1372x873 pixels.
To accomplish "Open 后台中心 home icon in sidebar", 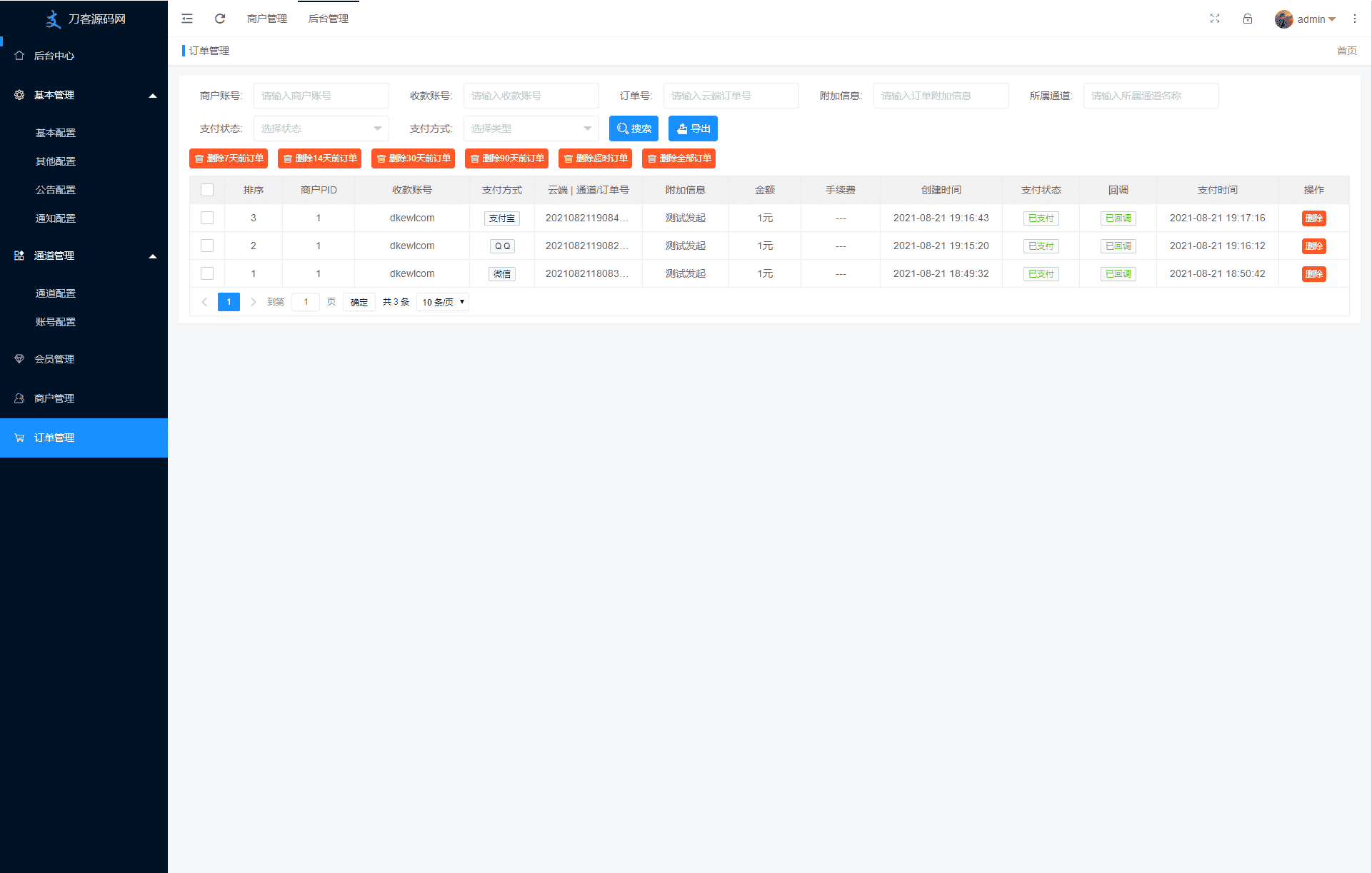I will click(19, 56).
